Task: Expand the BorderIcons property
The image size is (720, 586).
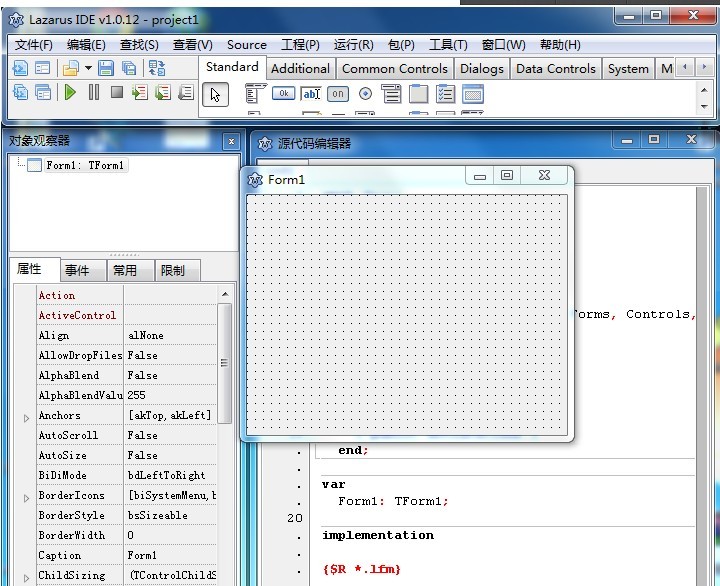Action: pyautogui.click(x=27, y=498)
